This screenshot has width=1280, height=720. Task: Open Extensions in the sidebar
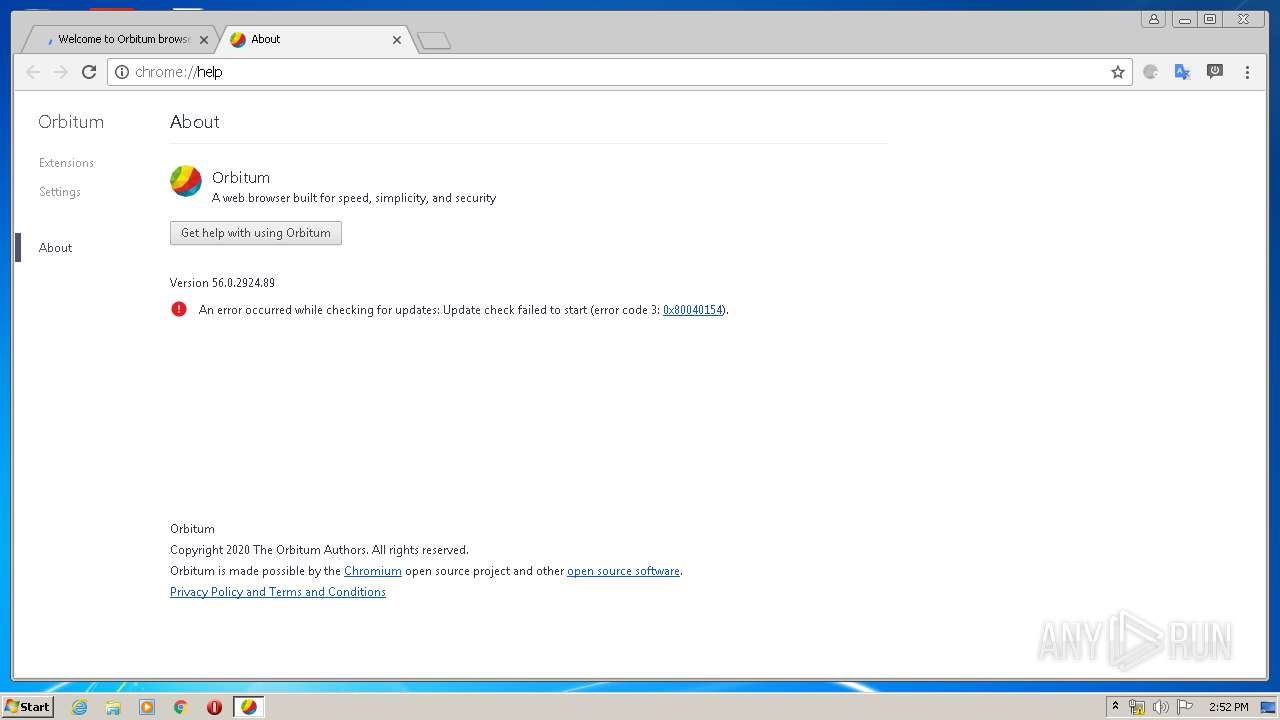coord(66,163)
